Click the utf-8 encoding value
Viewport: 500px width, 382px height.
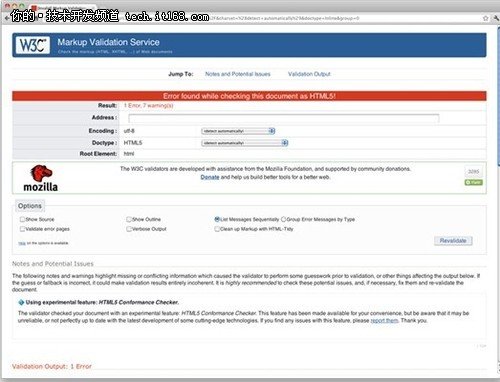[x=129, y=131]
